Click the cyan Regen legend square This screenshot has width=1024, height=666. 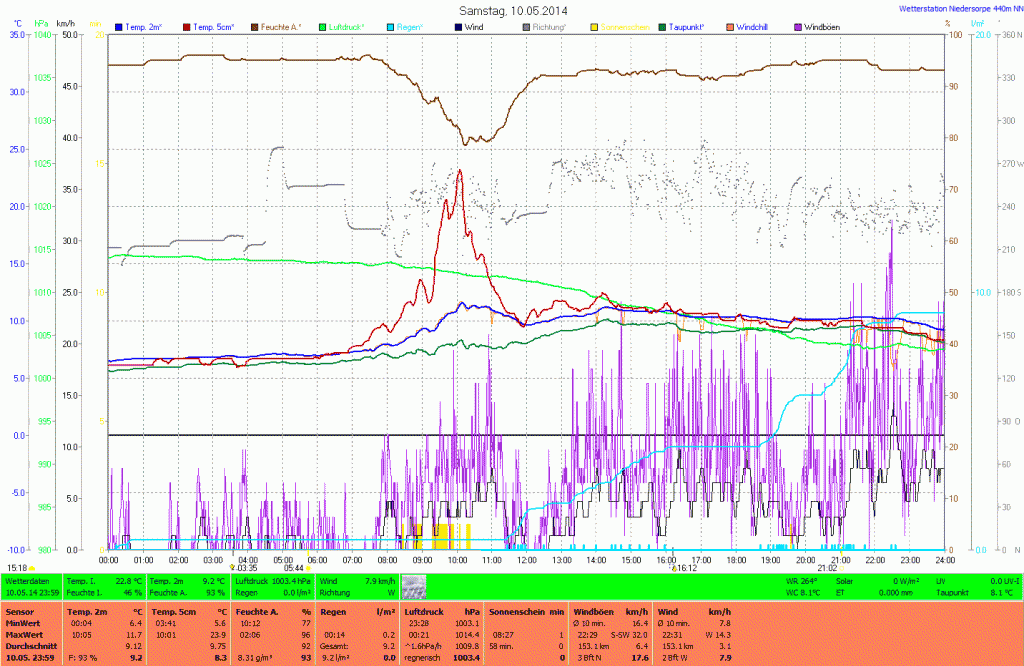pyautogui.click(x=391, y=26)
